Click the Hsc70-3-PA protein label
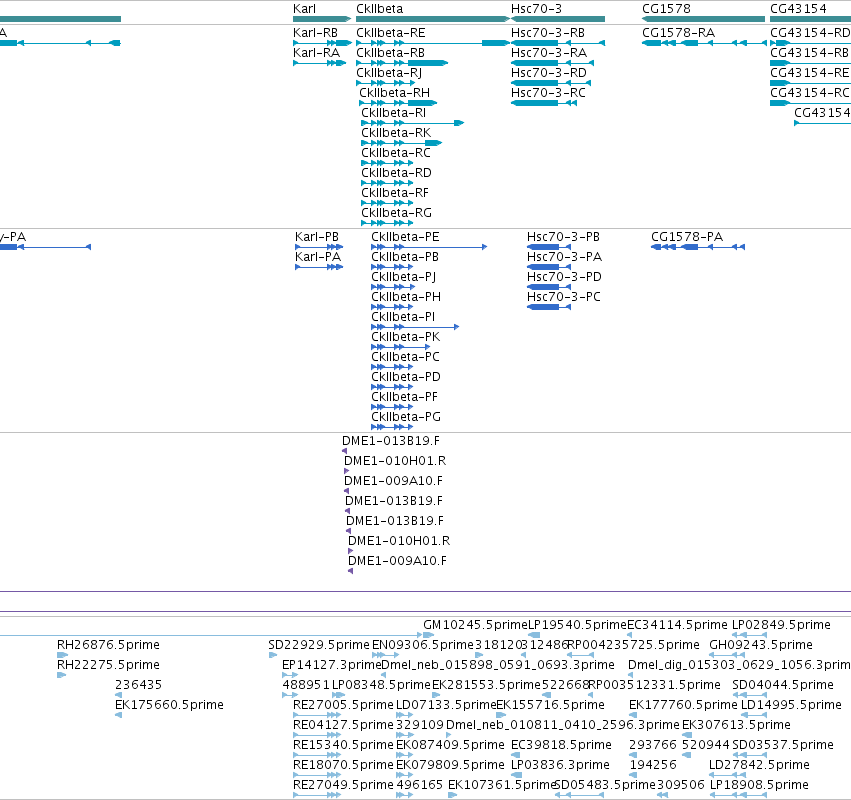 564,257
